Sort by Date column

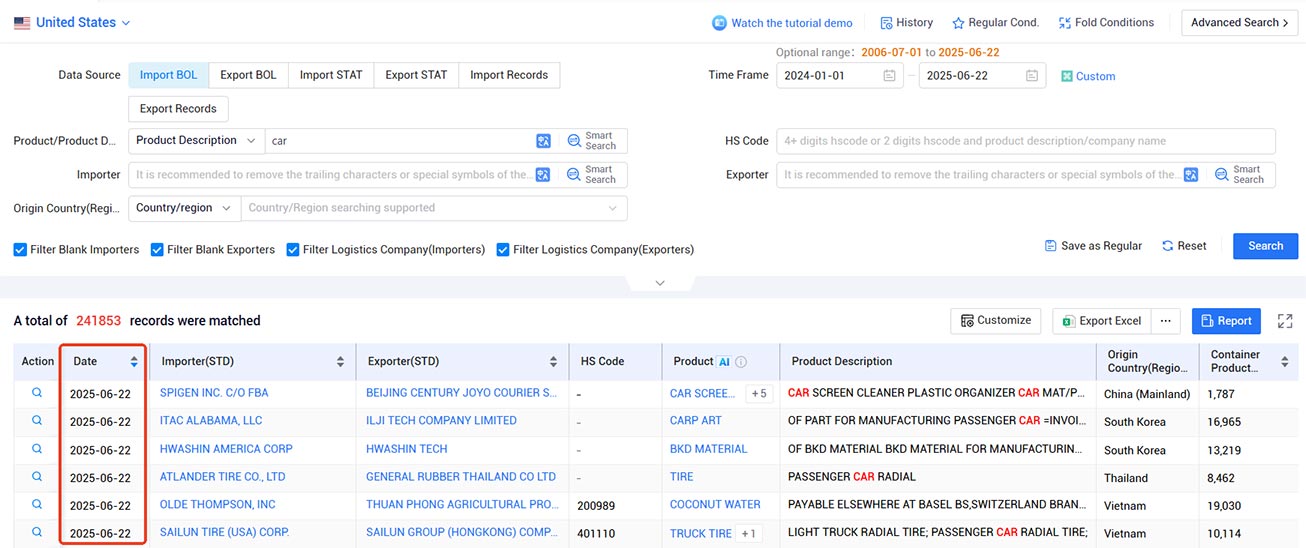(134, 362)
